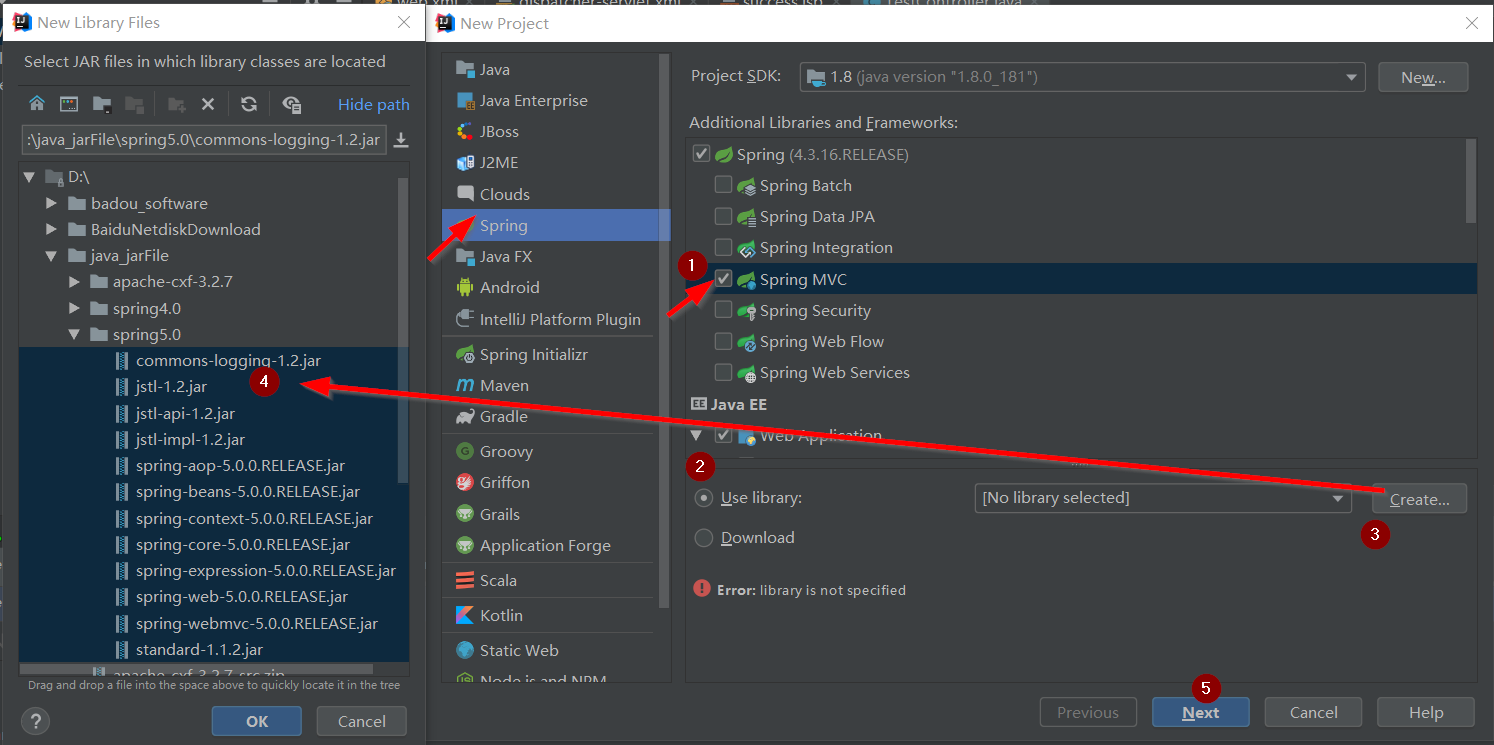Cancel the New Library Files dialog
This screenshot has height=745, width=1494.
tap(362, 721)
